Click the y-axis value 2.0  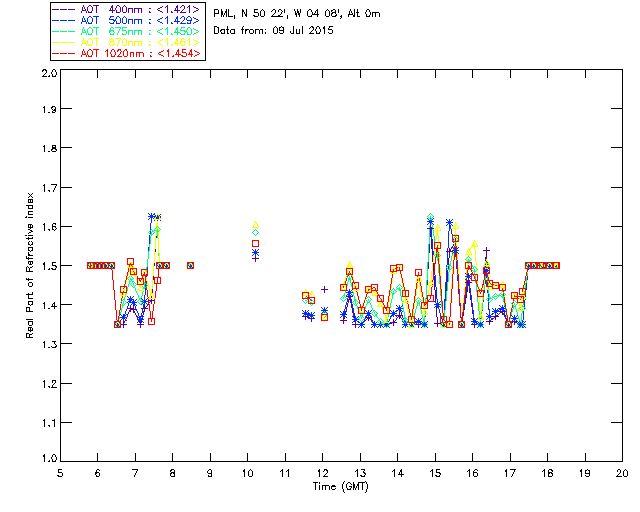click(x=49, y=73)
